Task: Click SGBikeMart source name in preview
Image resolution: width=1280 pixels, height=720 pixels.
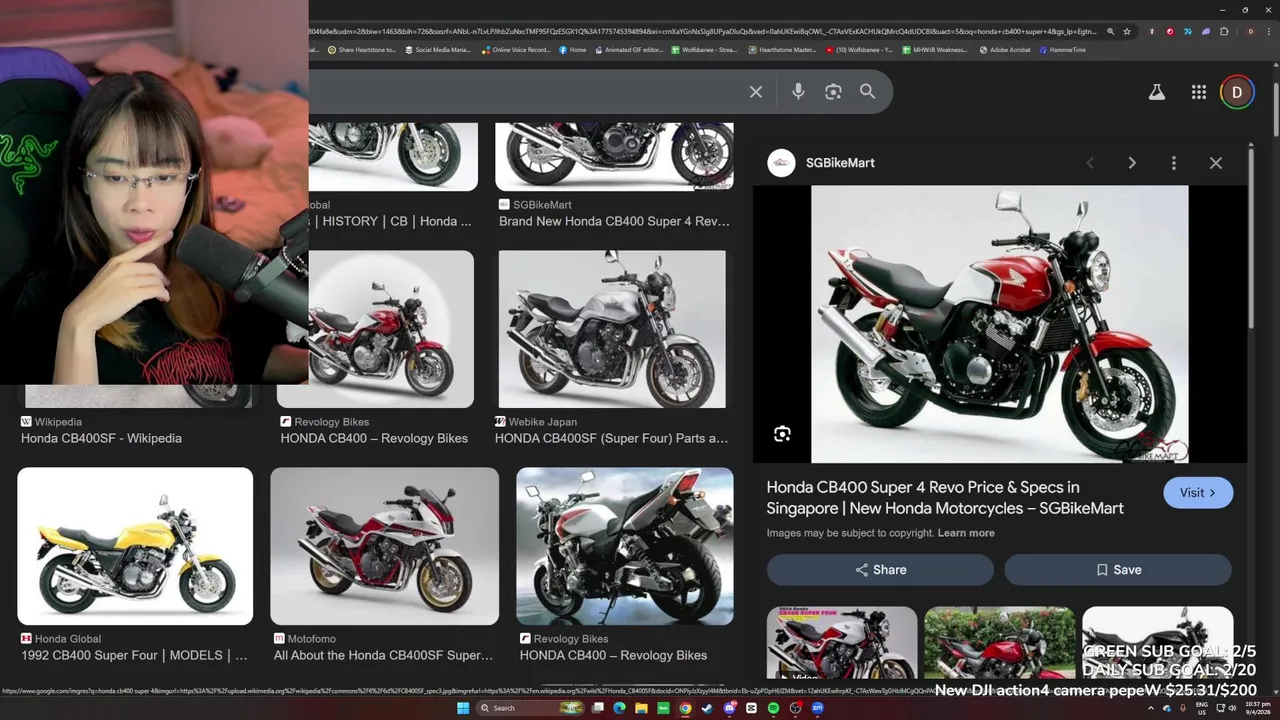Action: [x=840, y=163]
